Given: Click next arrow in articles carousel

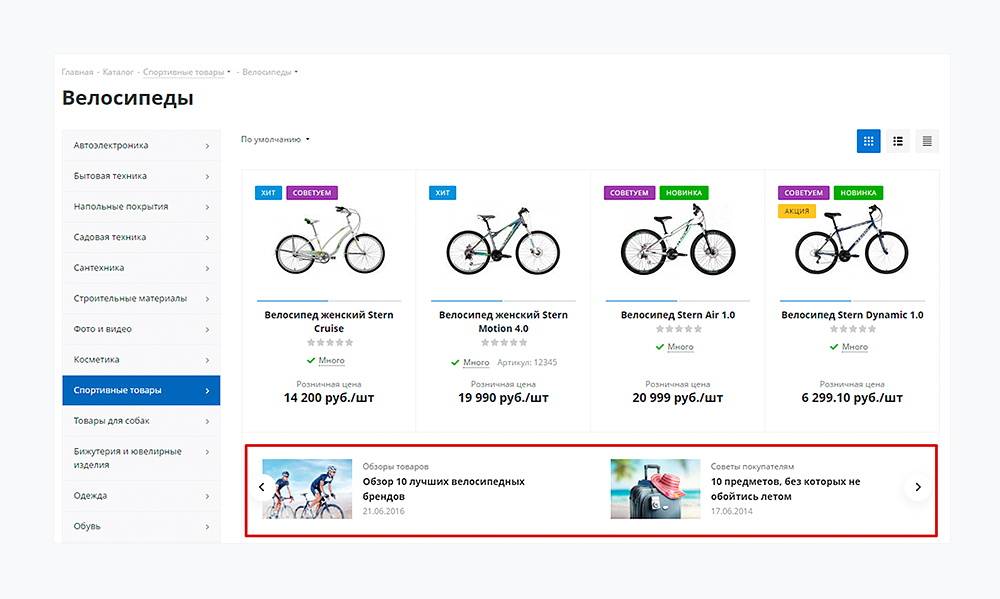Looking at the screenshot, I should (918, 487).
